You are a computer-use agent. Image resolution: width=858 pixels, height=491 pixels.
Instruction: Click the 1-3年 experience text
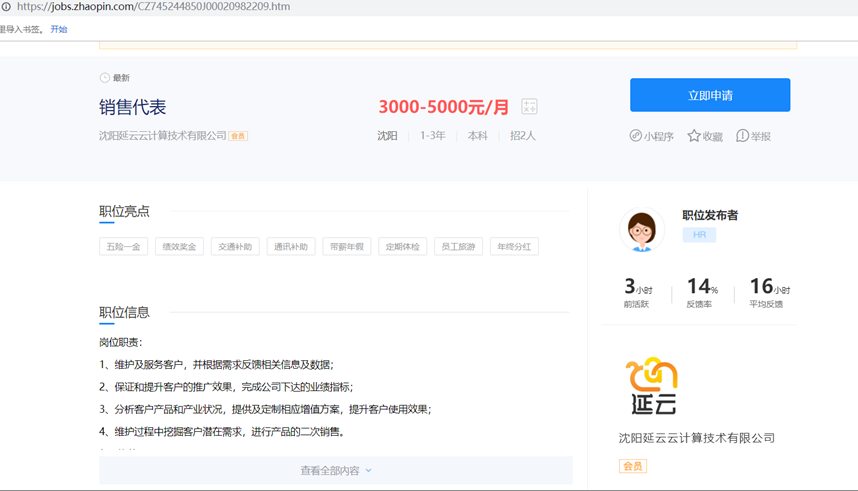[x=432, y=136]
